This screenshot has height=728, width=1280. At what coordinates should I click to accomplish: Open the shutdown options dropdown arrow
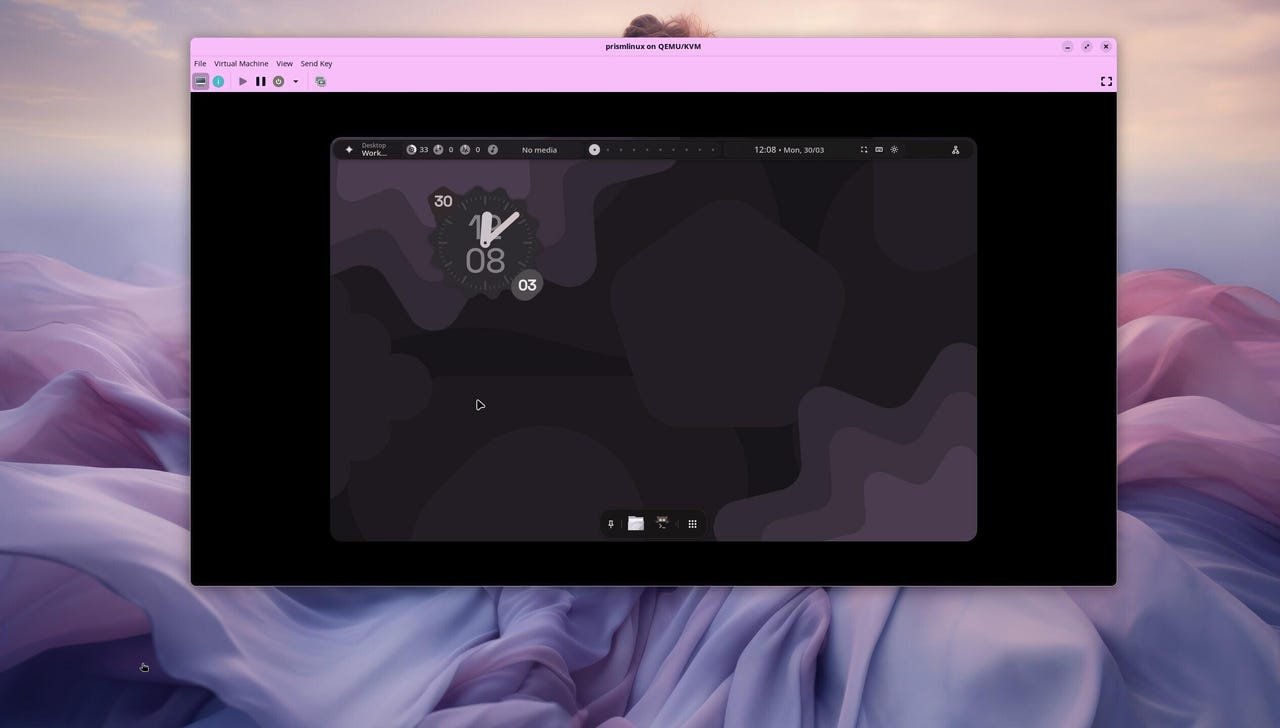(295, 81)
